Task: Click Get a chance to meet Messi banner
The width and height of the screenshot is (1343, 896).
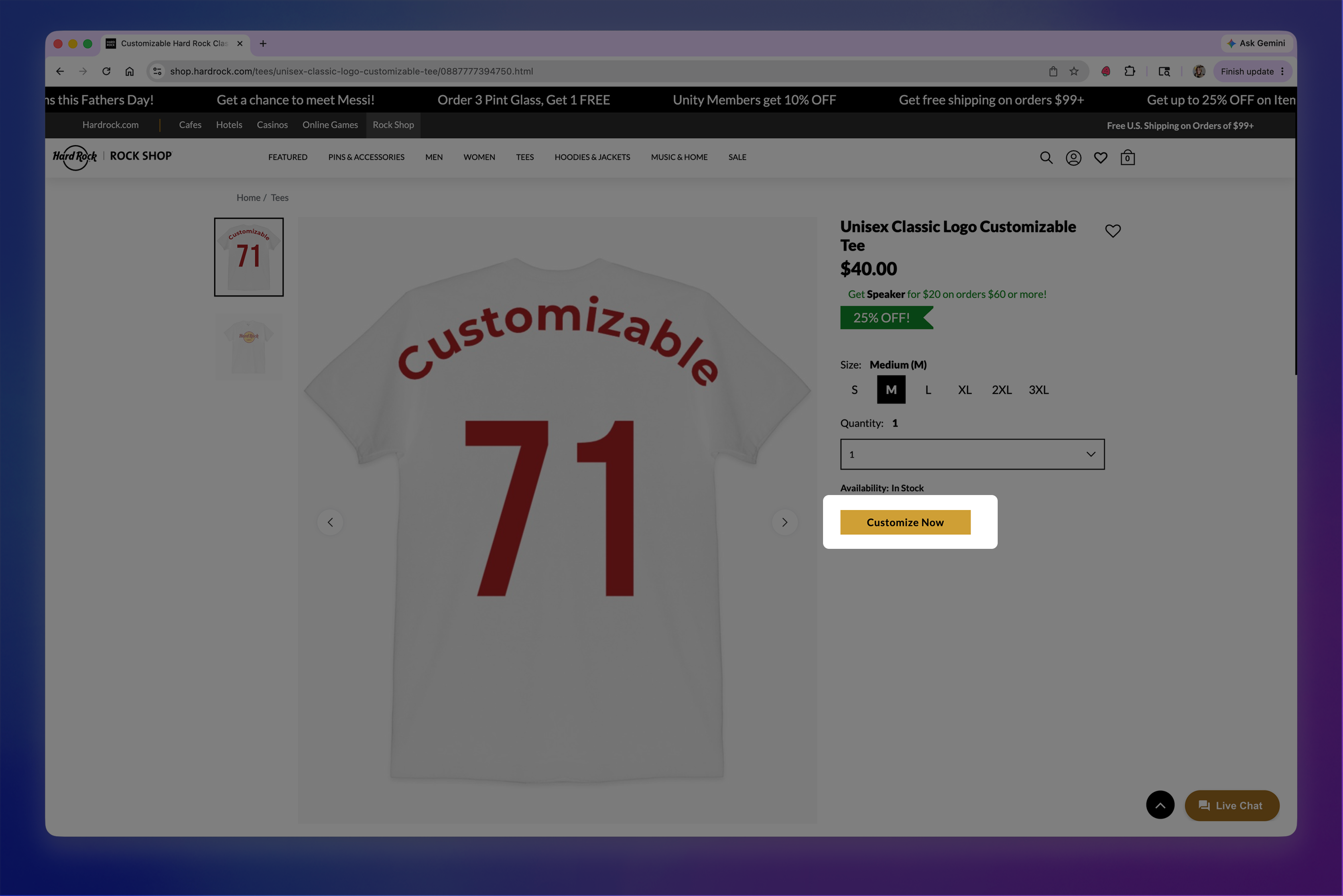Action: 295,100
